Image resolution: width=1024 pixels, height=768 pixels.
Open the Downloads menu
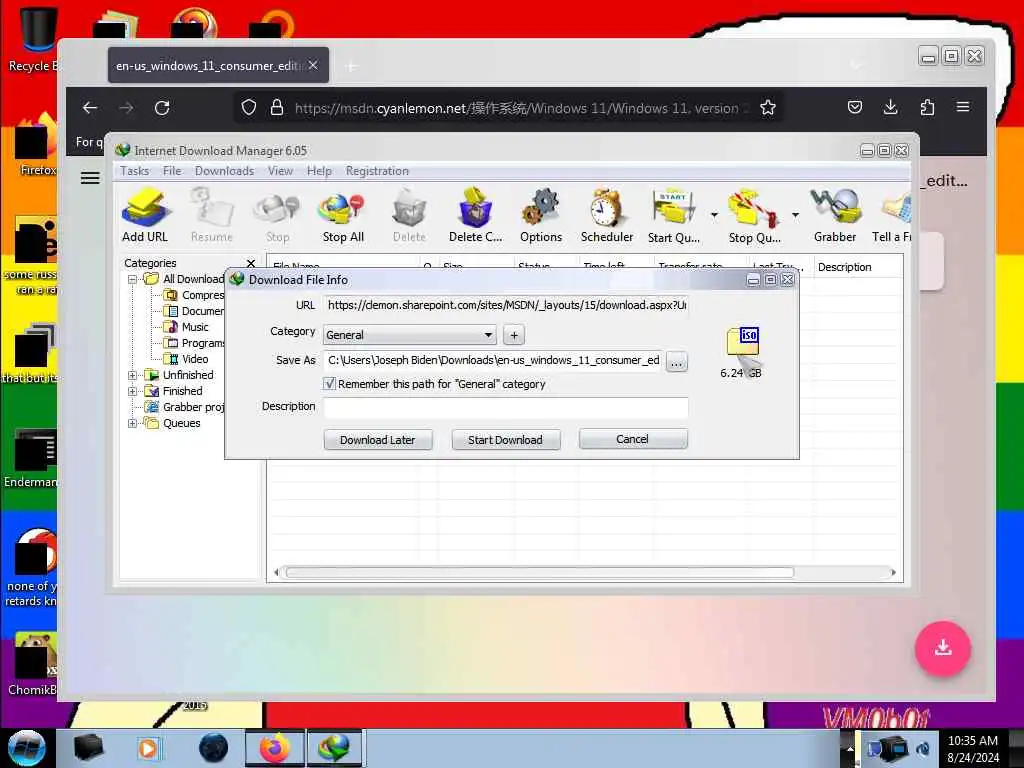(x=224, y=171)
